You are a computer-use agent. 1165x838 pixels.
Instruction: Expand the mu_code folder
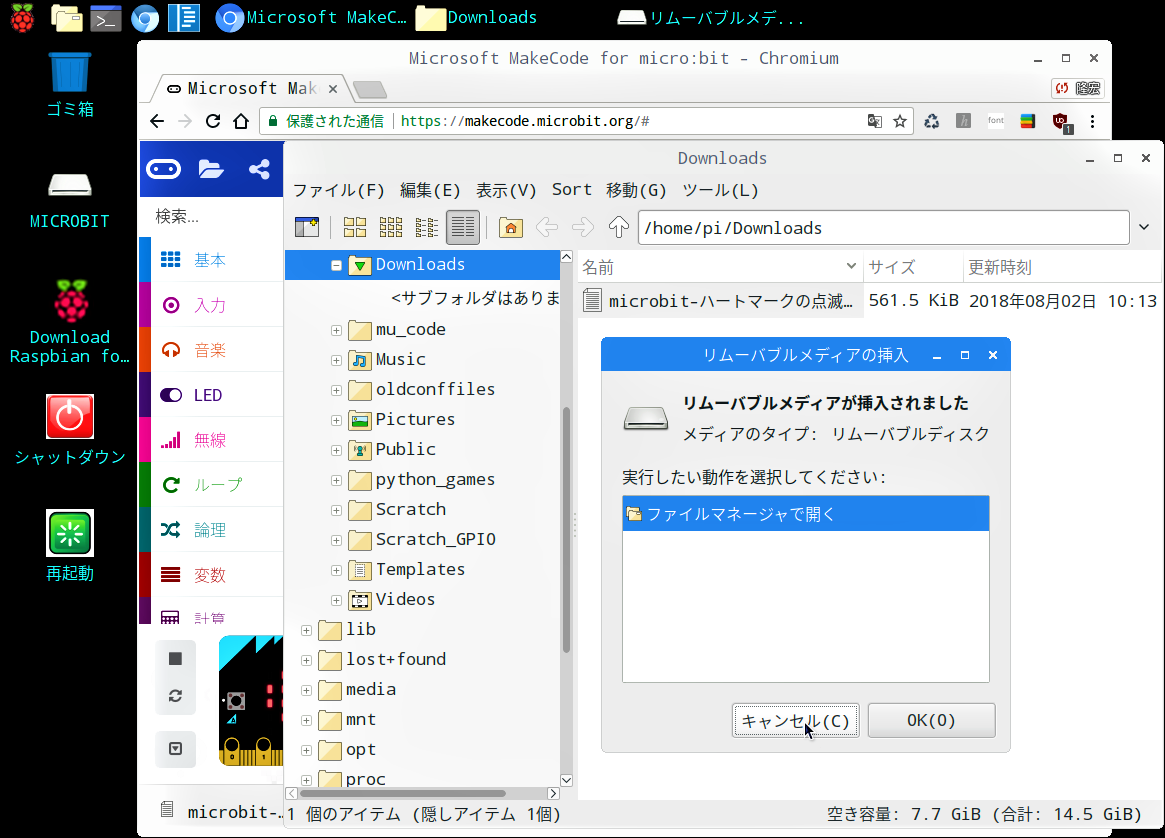[336, 330]
